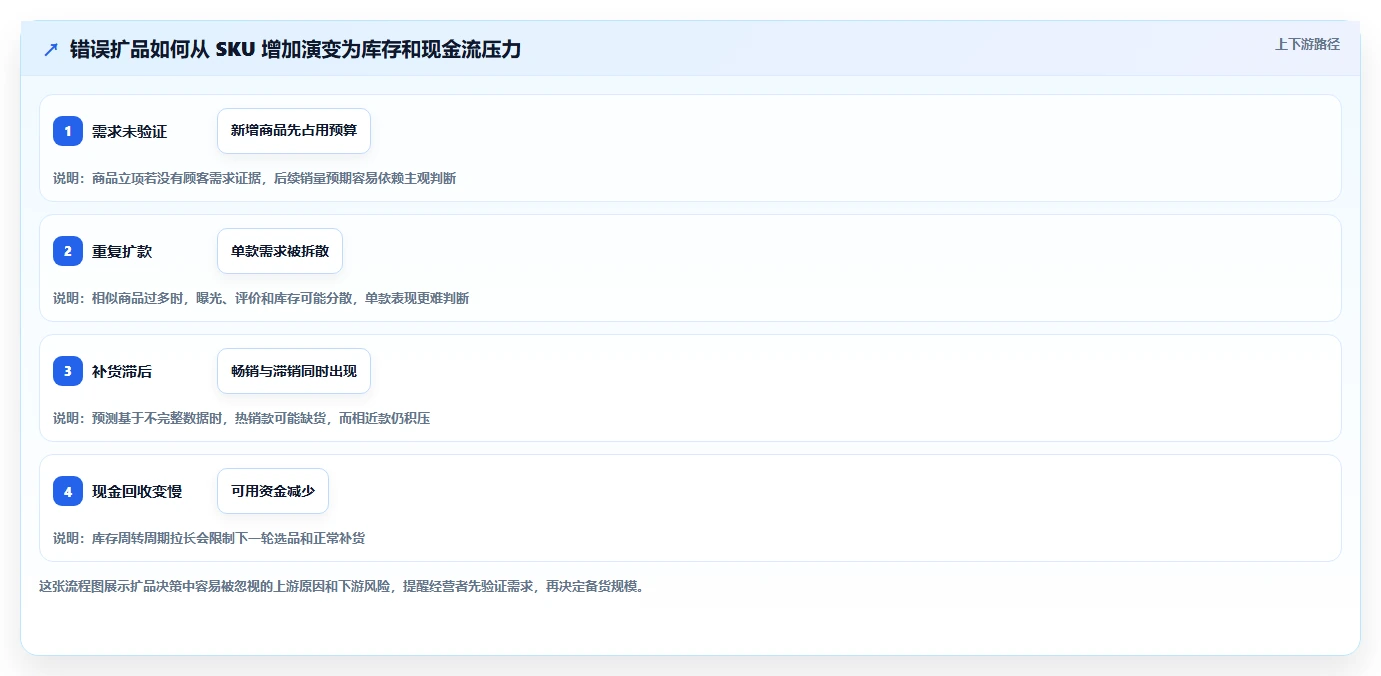Select the 畅销与滞销同时出现 chip
The width and height of the screenshot is (1381, 676).
pos(294,371)
